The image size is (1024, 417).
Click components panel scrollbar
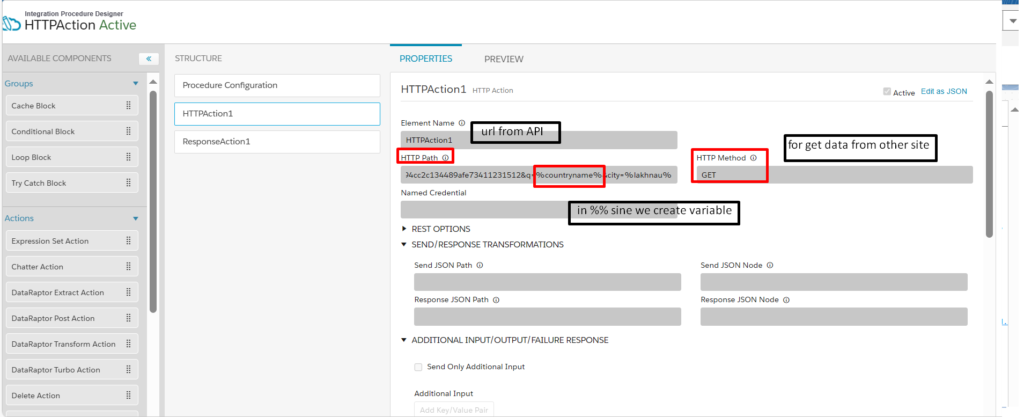pos(153,202)
